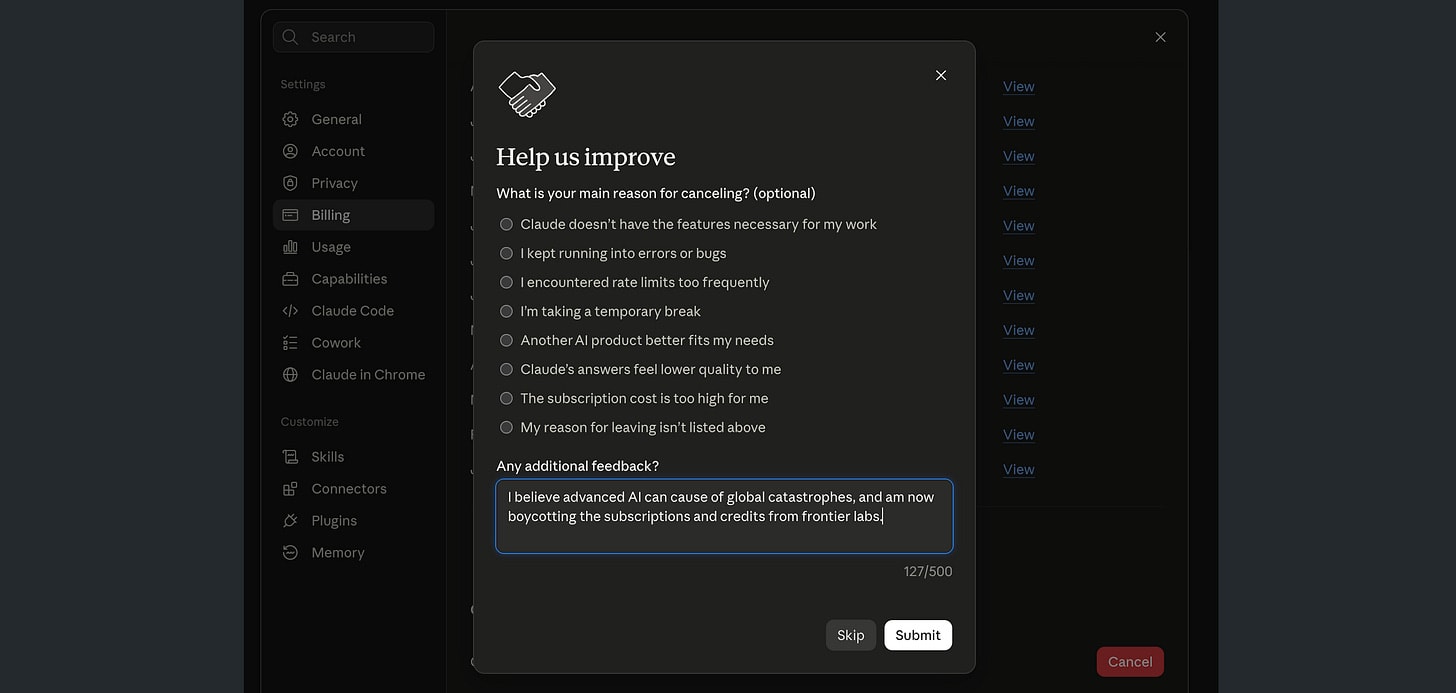The height and width of the screenshot is (693, 1456).
Task: Click the Search settings field
Action: tap(353, 37)
